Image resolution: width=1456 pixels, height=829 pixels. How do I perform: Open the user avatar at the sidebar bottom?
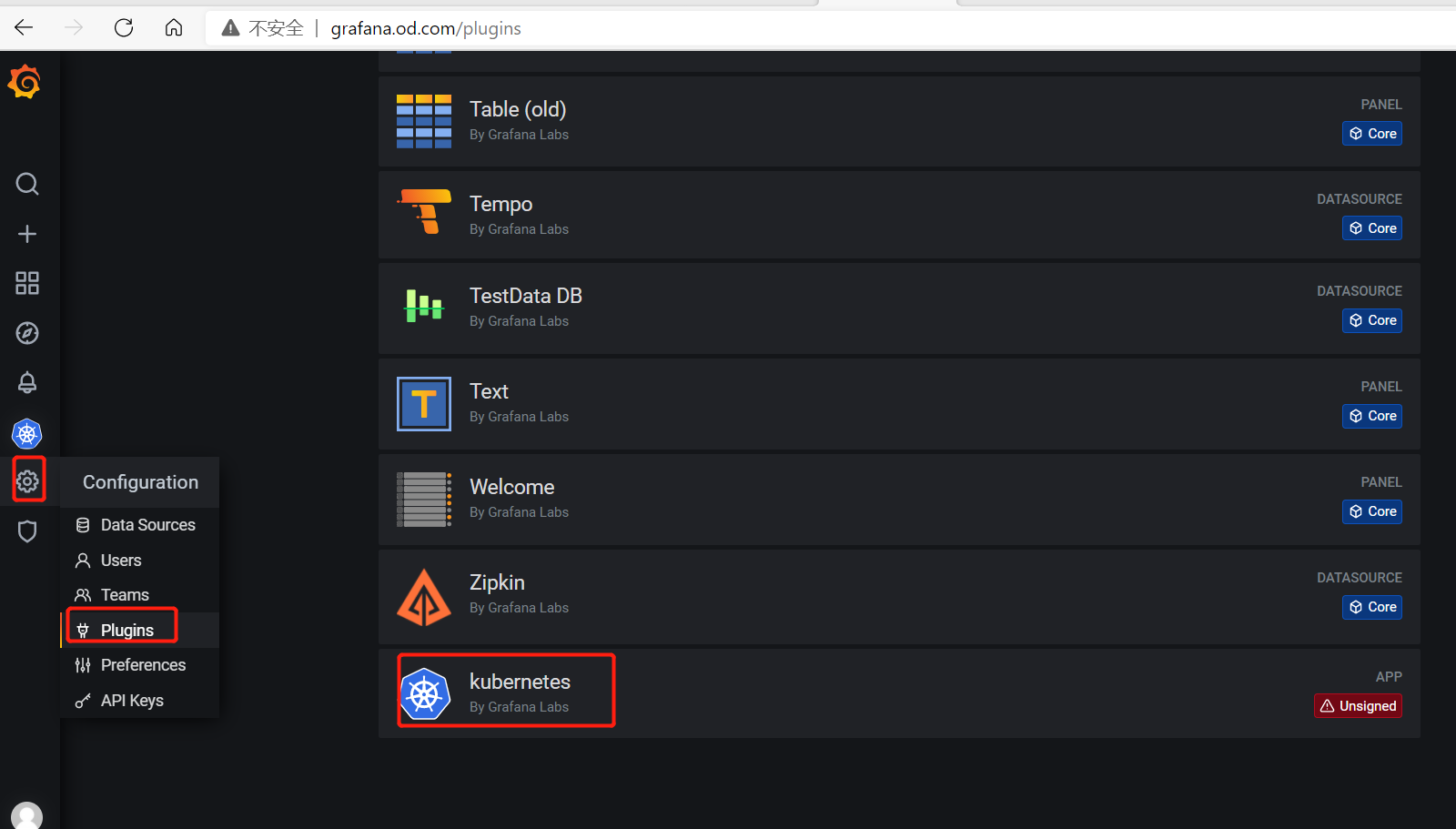[27, 815]
